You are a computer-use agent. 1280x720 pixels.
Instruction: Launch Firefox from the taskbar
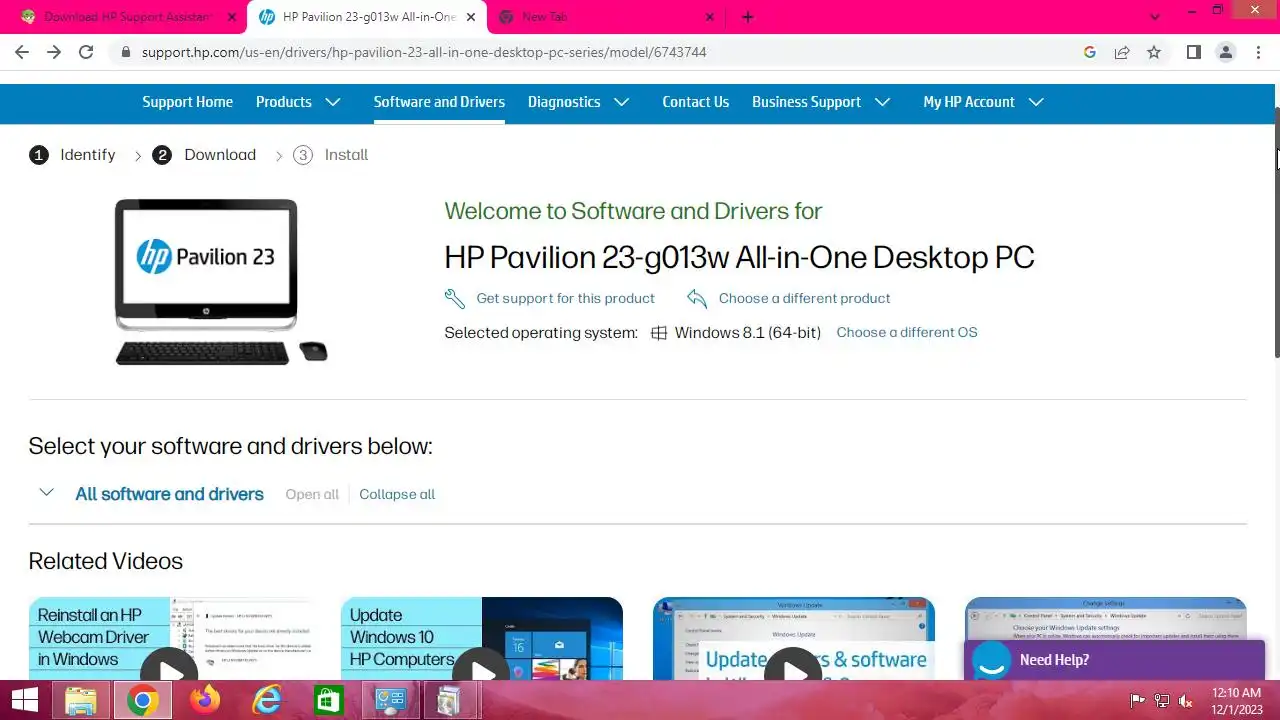pyautogui.click(x=205, y=700)
